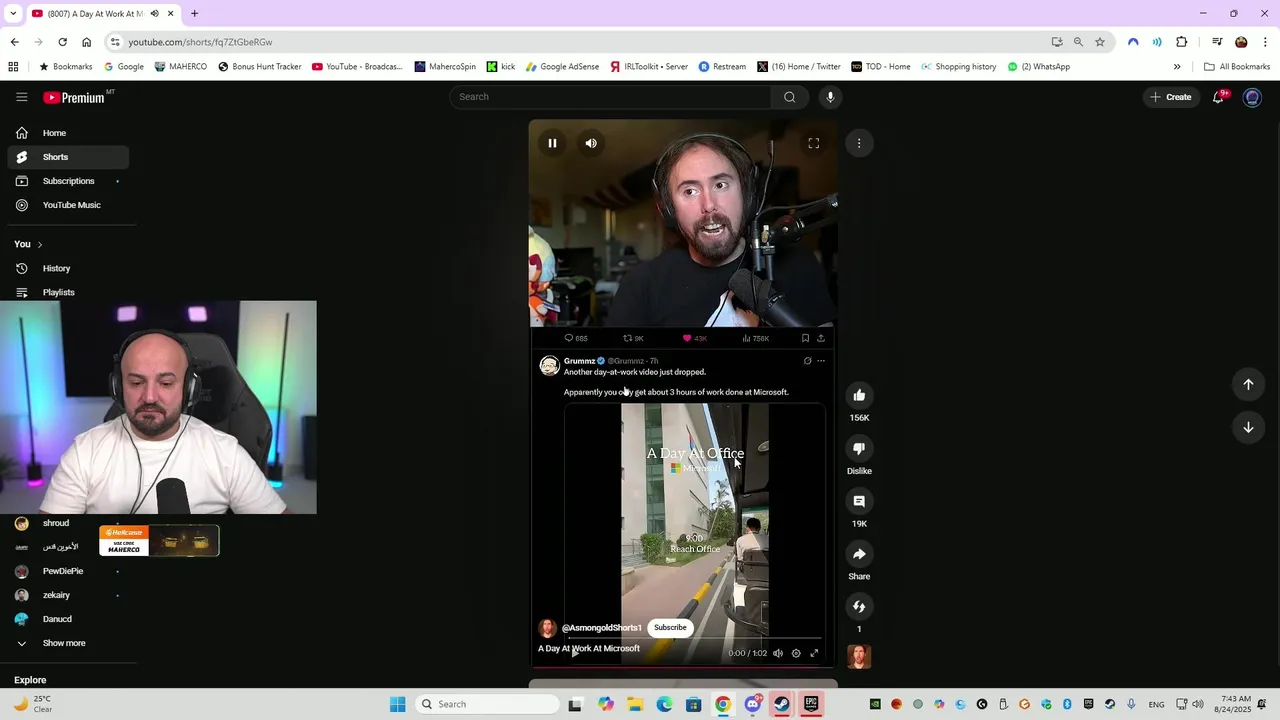Open History in the sidebar

click(68, 268)
